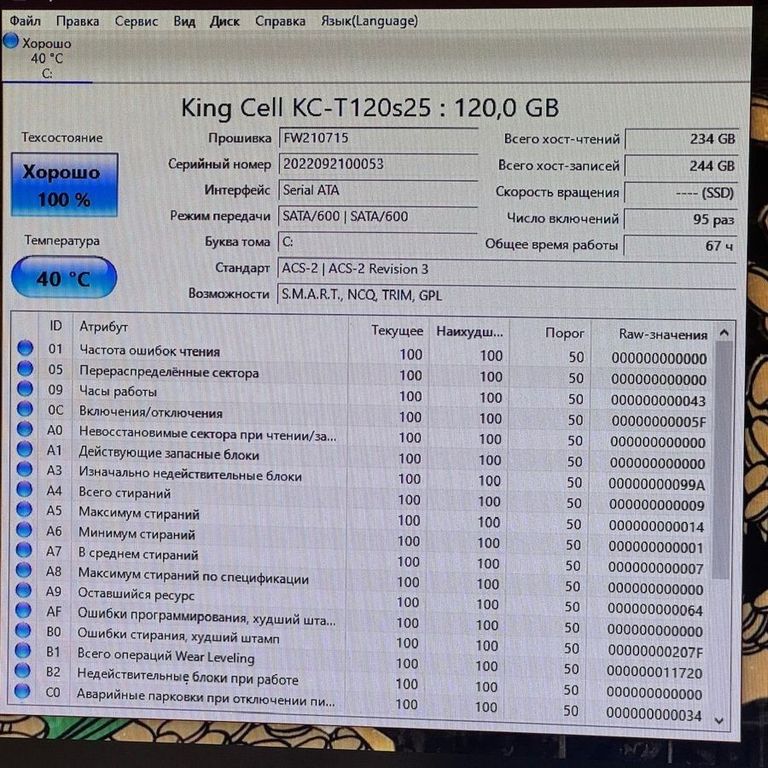Open the Правка menu
Screen dimensions: 768x768
(x=77, y=21)
